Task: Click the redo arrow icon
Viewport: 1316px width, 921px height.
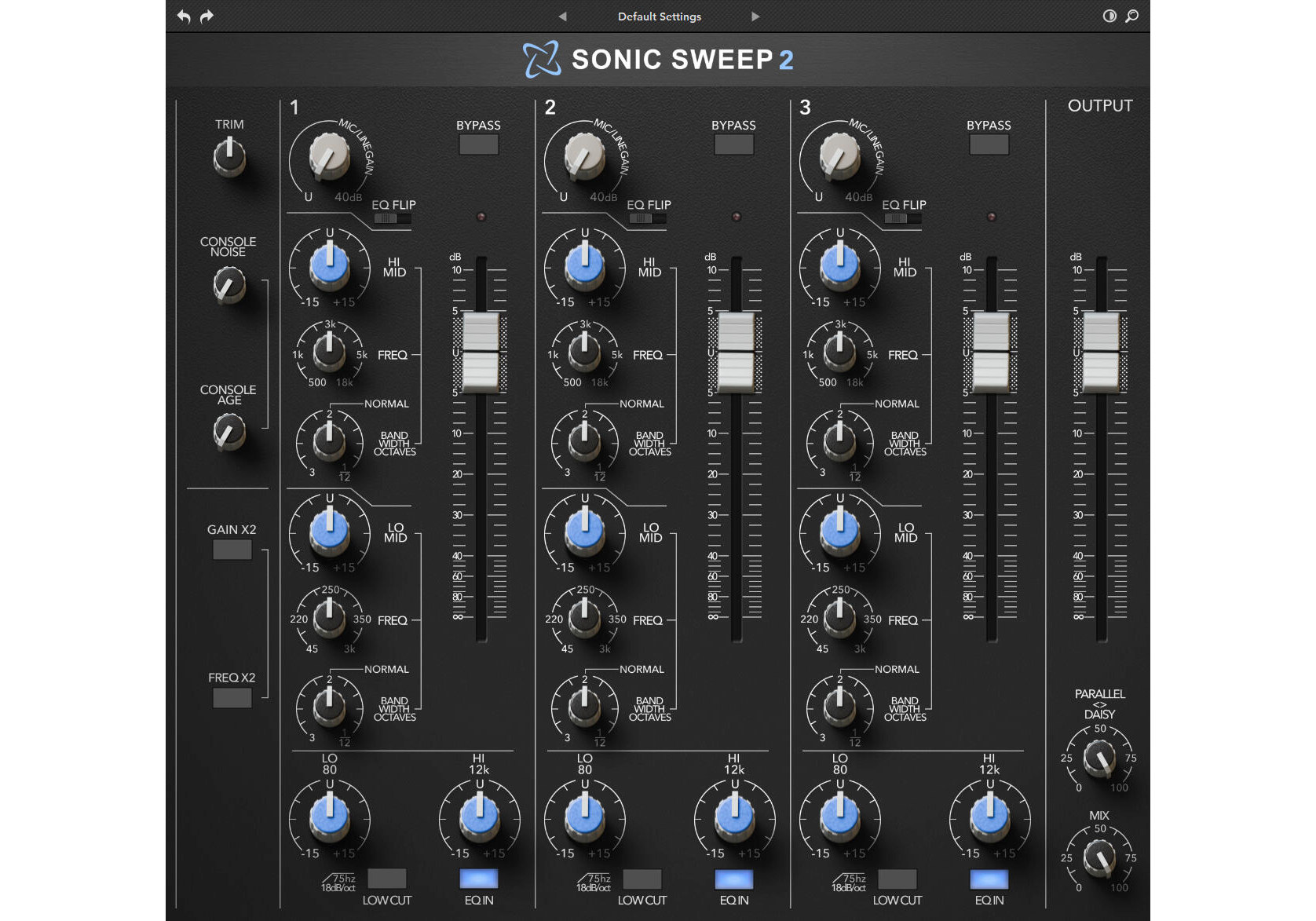Action: point(207,16)
